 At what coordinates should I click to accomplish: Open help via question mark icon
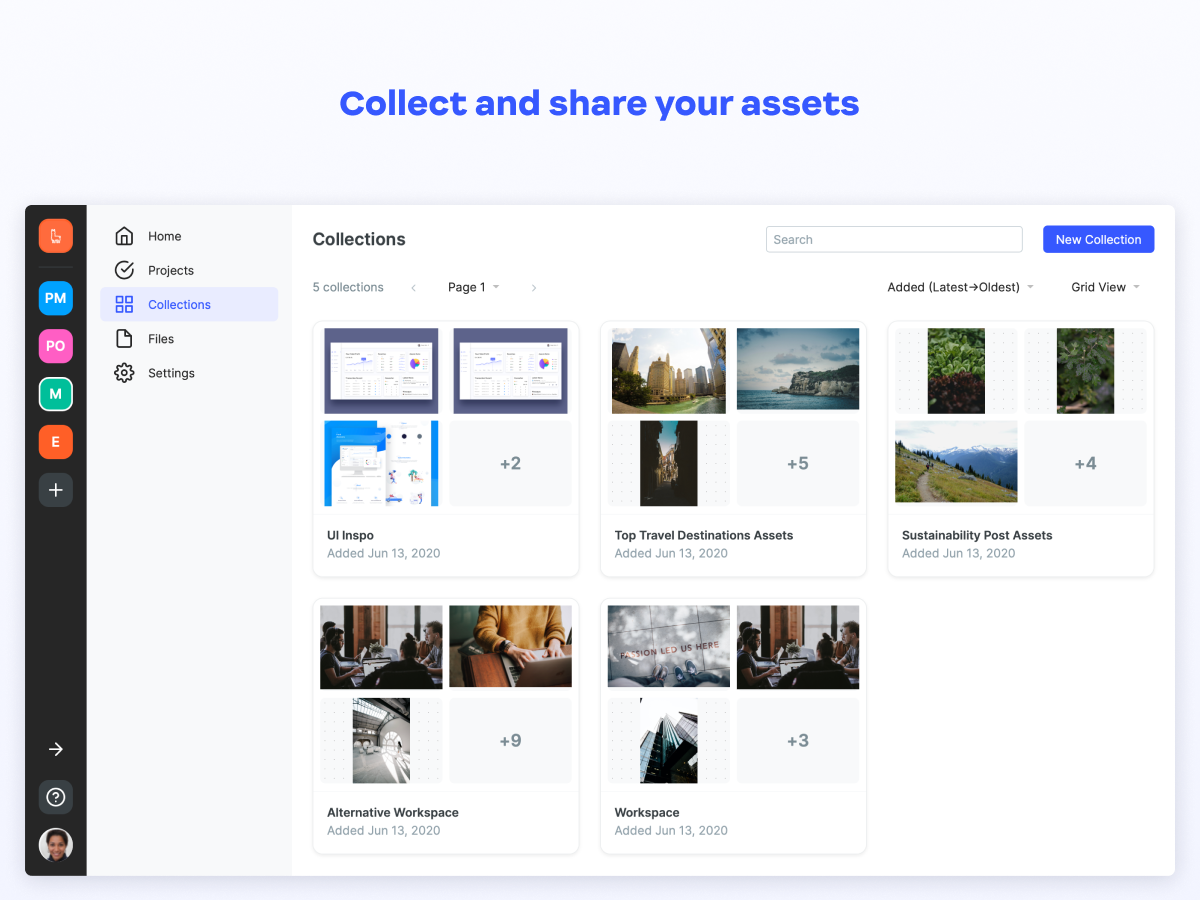(x=56, y=797)
